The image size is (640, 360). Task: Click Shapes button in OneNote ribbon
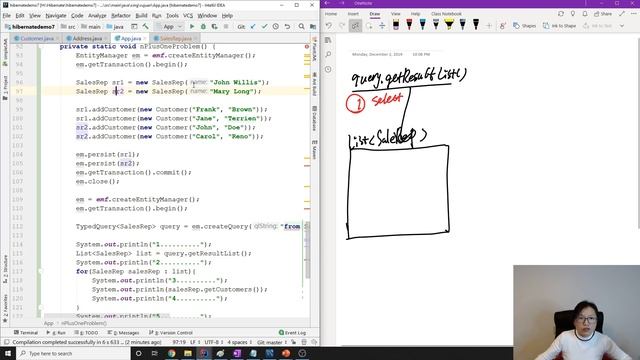(524, 26)
